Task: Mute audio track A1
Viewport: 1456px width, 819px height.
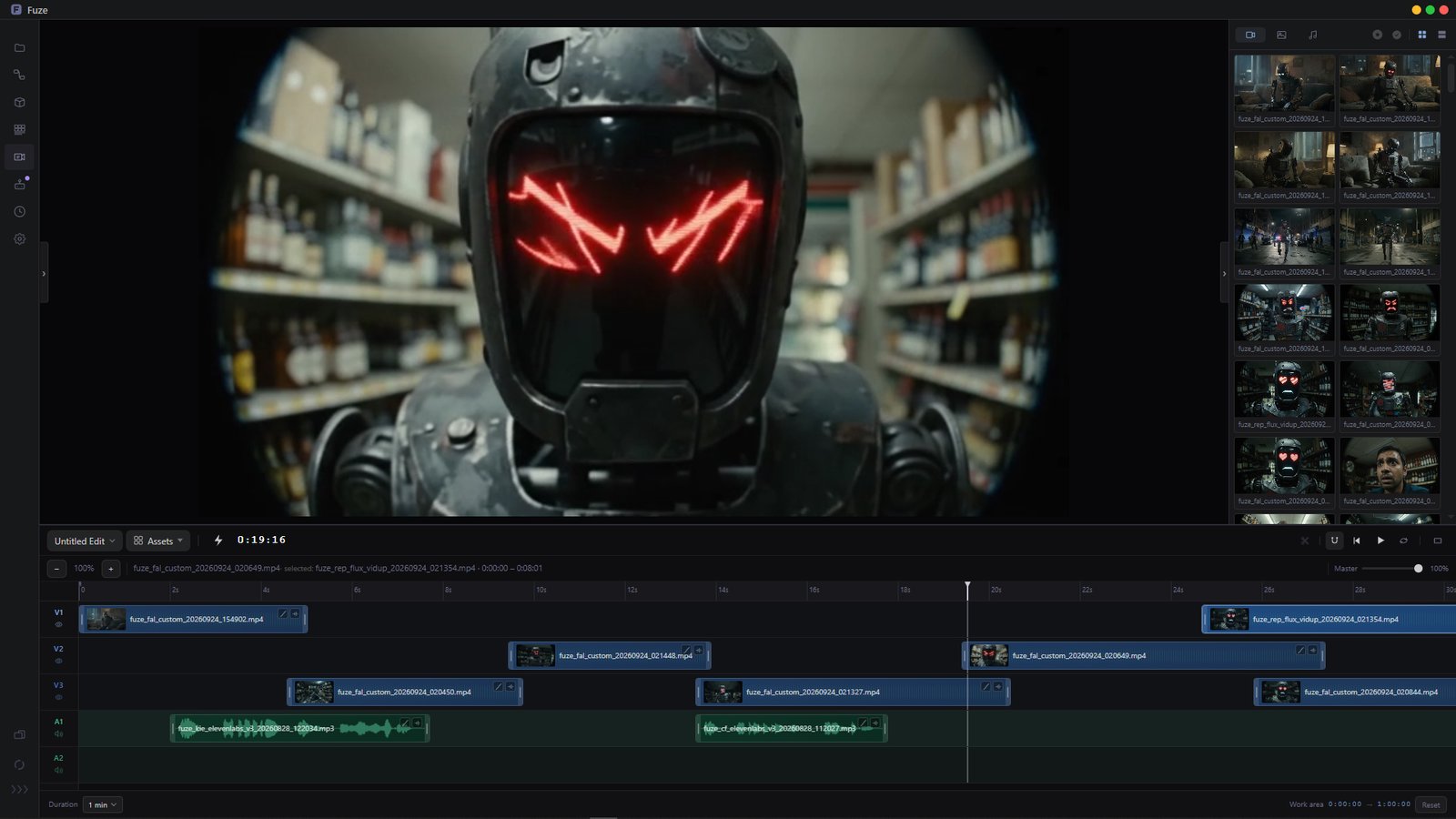Action: click(x=58, y=733)
